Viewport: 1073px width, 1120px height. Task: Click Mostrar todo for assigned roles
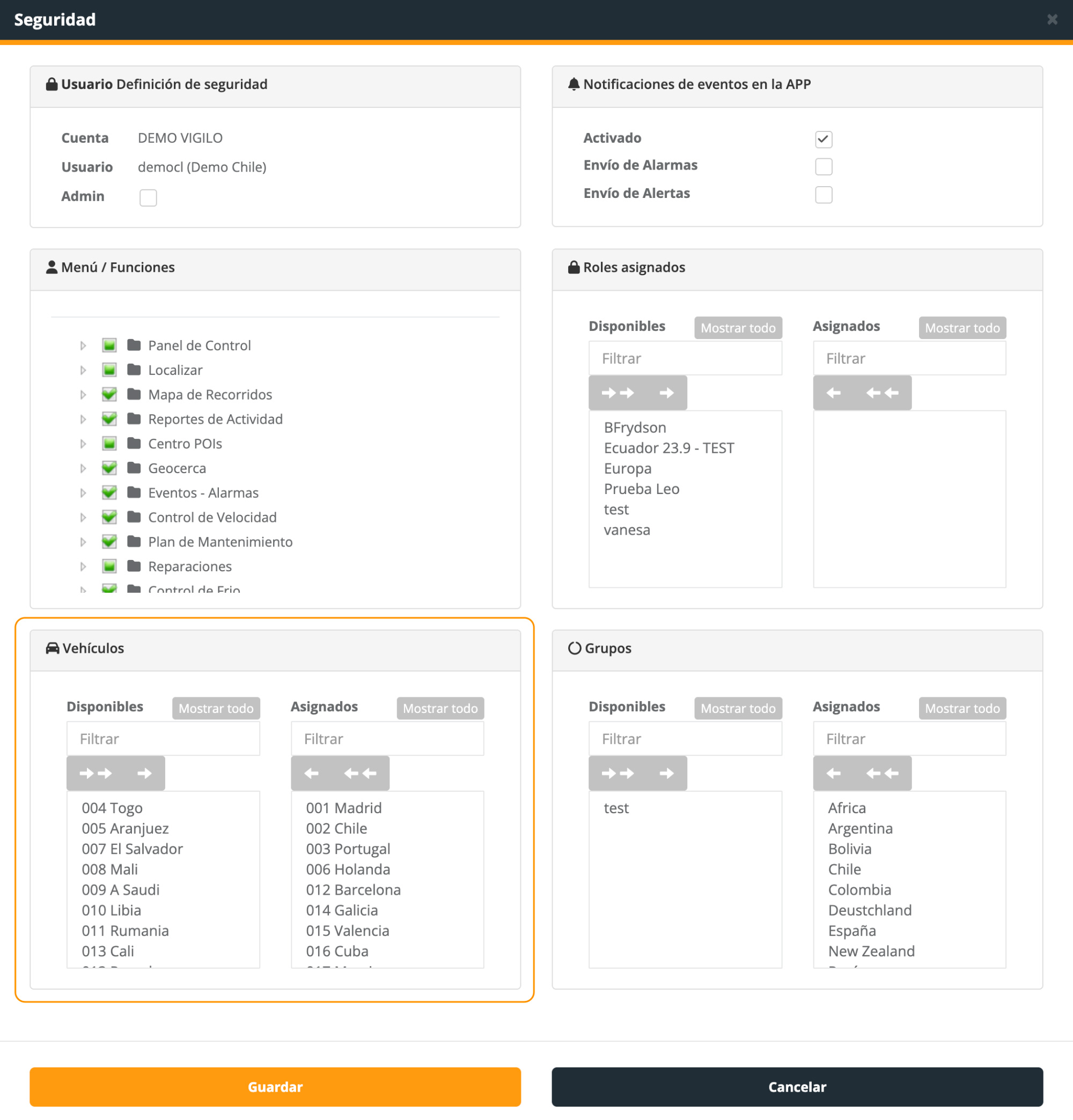click(x=962, y=327)
